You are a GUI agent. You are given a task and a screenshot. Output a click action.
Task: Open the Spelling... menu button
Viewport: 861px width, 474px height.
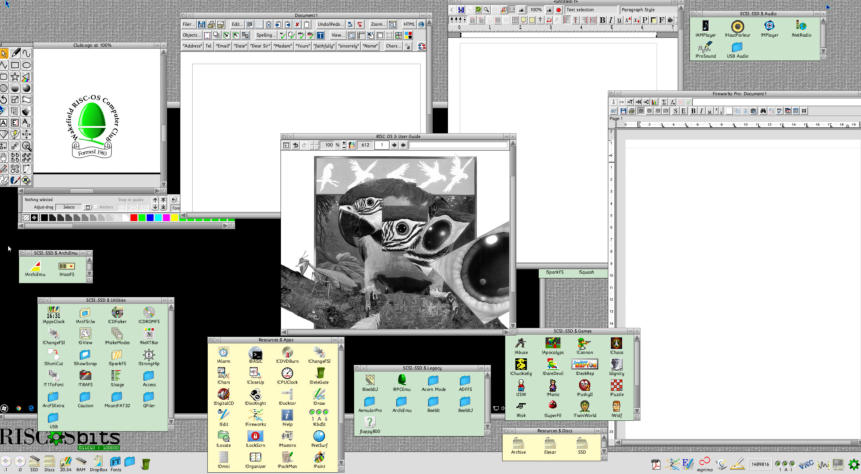pyautogui.click(x=265, y=35)
